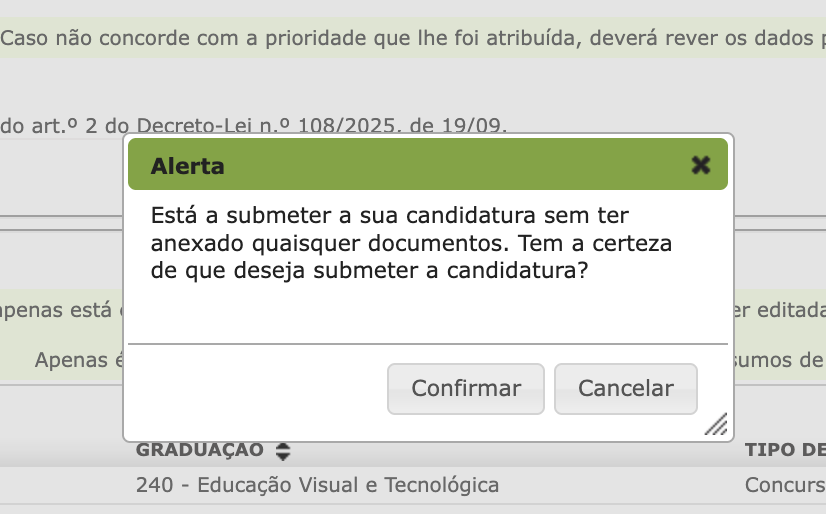Click the Concurs cell in the table row
Viewport: 826px width, 514px height.
[x=785, y=486]
